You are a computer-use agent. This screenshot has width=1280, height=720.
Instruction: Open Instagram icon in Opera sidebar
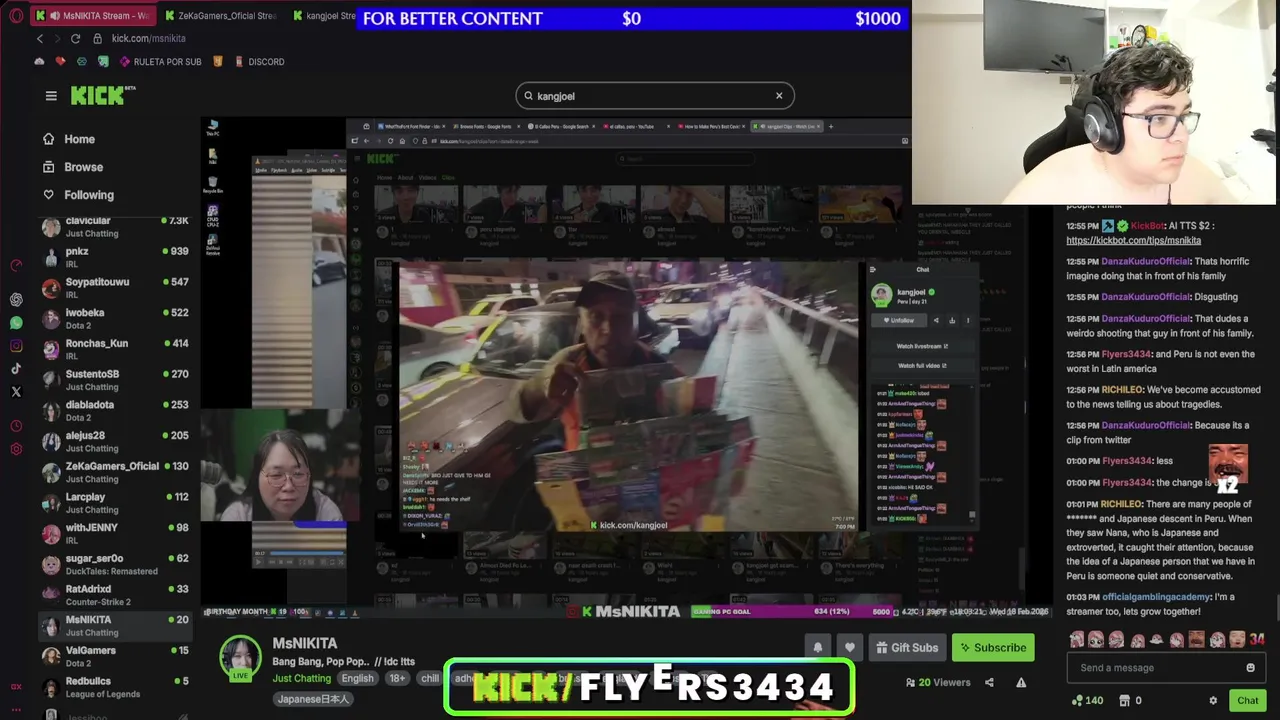[16, 346]
